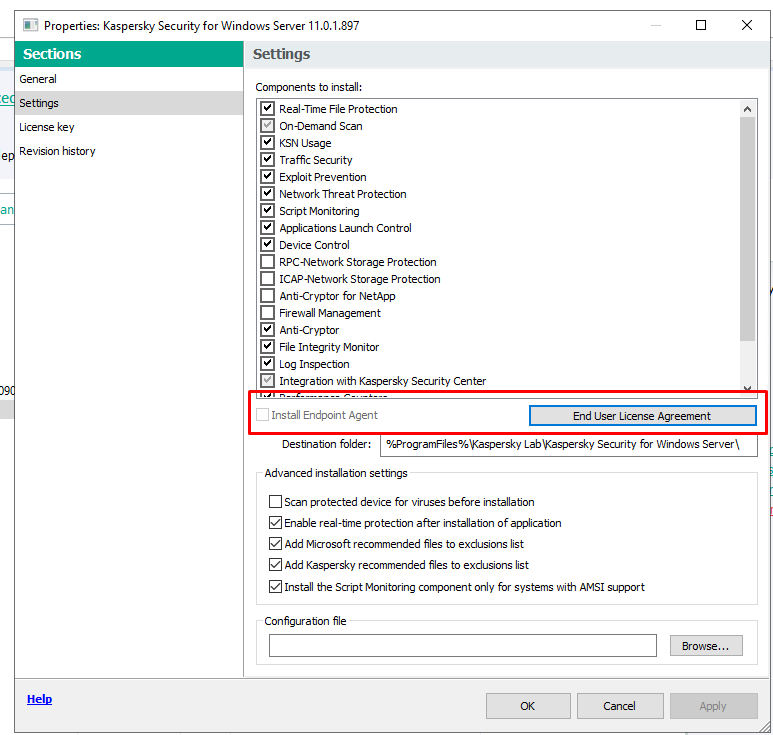Screen dimensions: 773x735
Task: Enable Firewall Management component
Action: pyautogui.click(x=267, y=313)
